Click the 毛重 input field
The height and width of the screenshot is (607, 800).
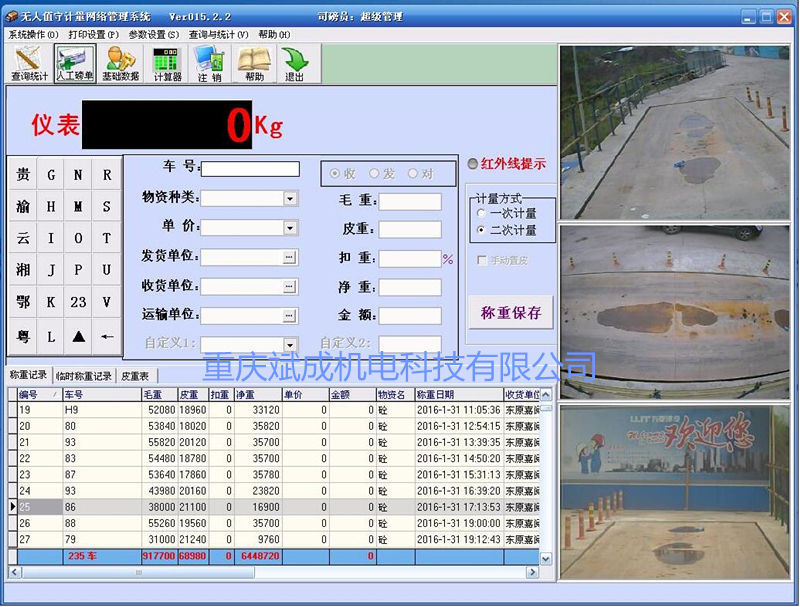[410, 201]
